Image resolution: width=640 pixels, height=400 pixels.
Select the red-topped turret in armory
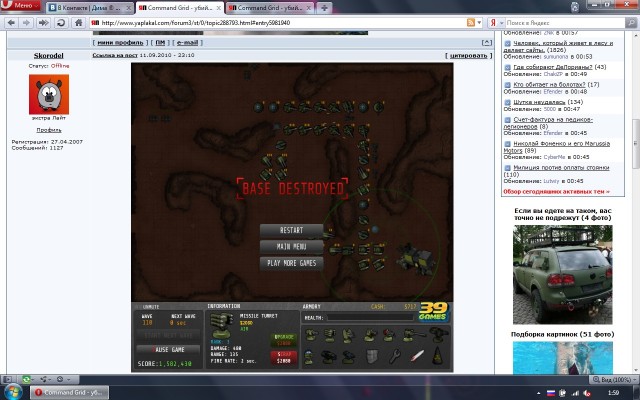tap(389, 336)
